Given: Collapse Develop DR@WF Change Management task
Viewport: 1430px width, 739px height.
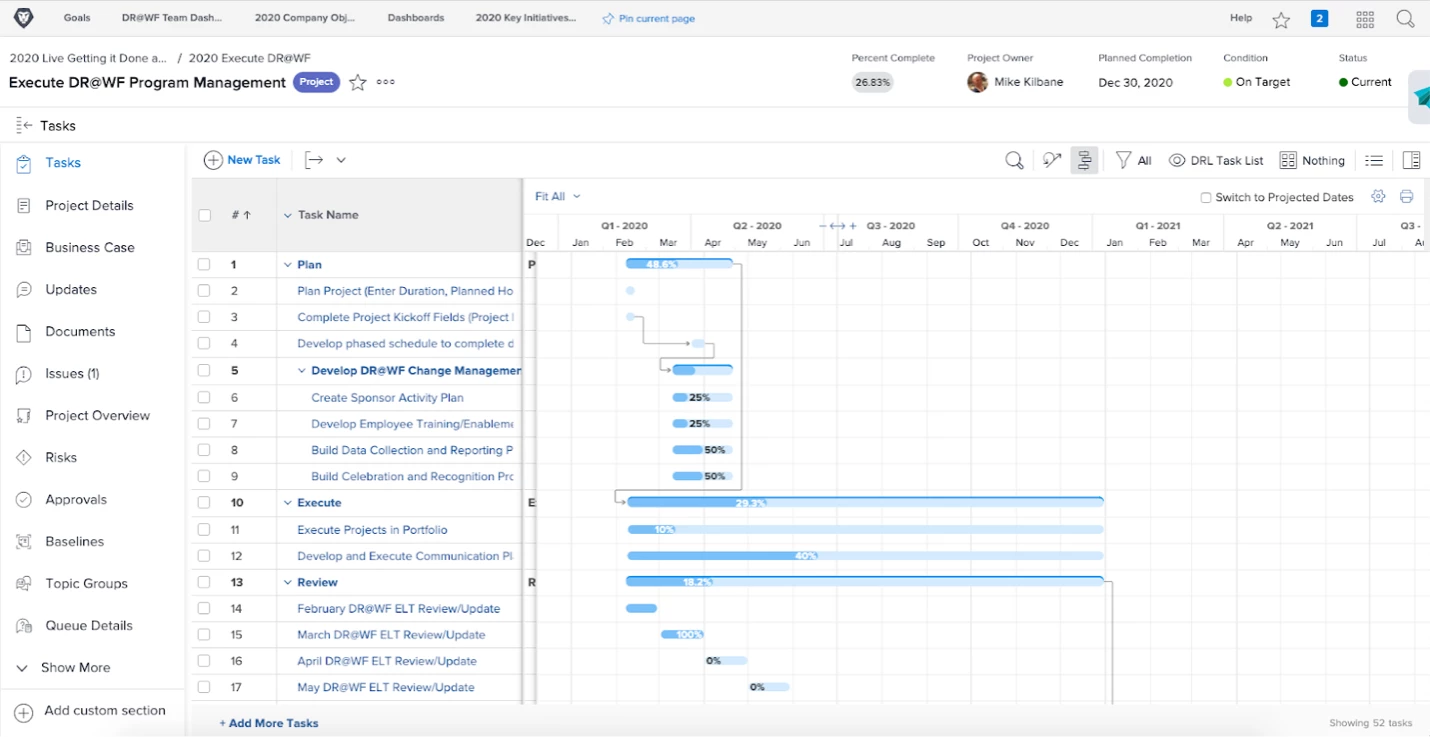Looking at the screenshot, I should point(302,371).
